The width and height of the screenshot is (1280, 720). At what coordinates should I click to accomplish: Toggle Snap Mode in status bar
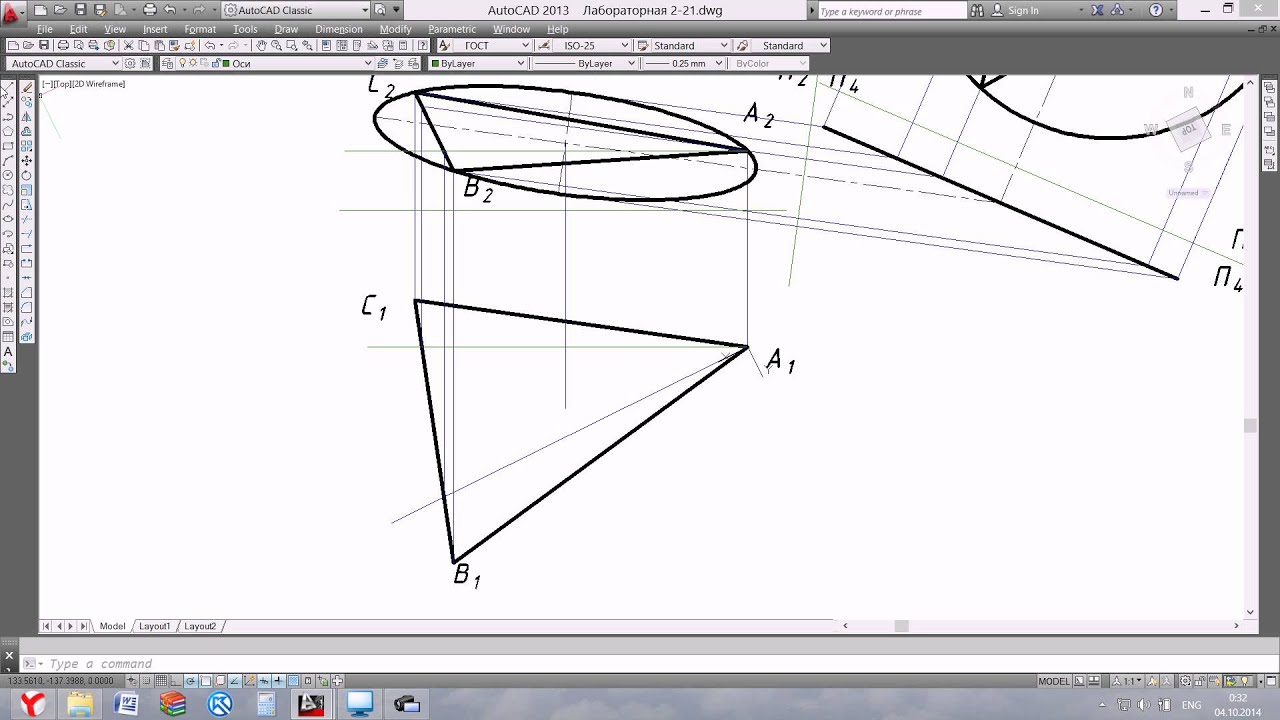146,681
